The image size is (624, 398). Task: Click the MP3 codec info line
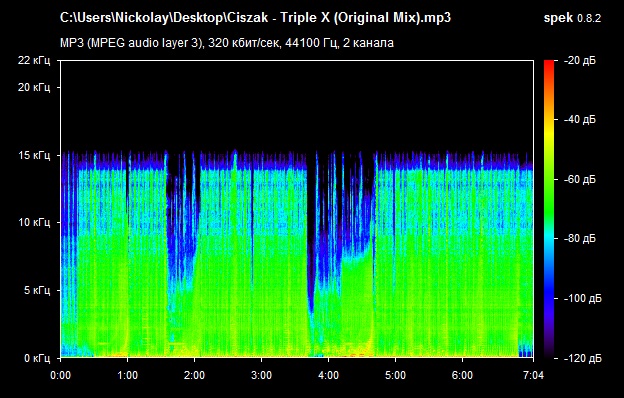[227, 43]
